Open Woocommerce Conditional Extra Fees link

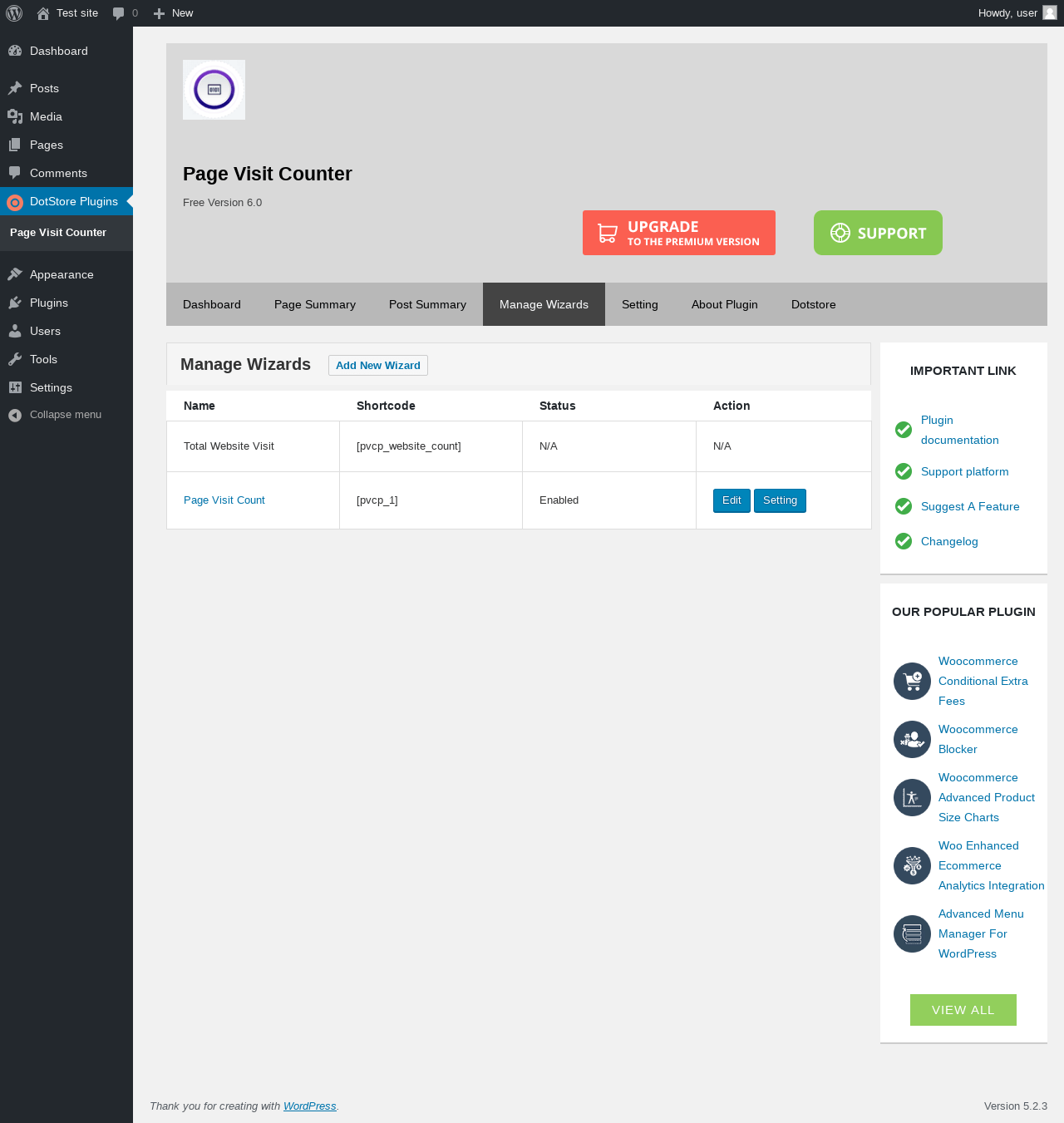pyautogui.click(x=983, y=681)
